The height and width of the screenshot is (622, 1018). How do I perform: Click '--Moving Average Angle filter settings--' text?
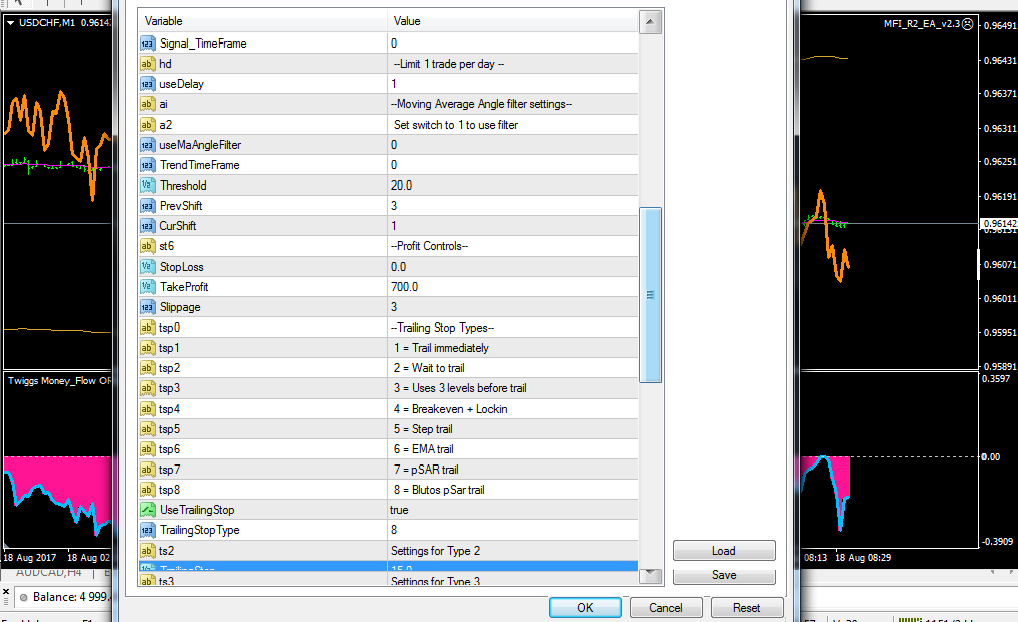(481, 104)
